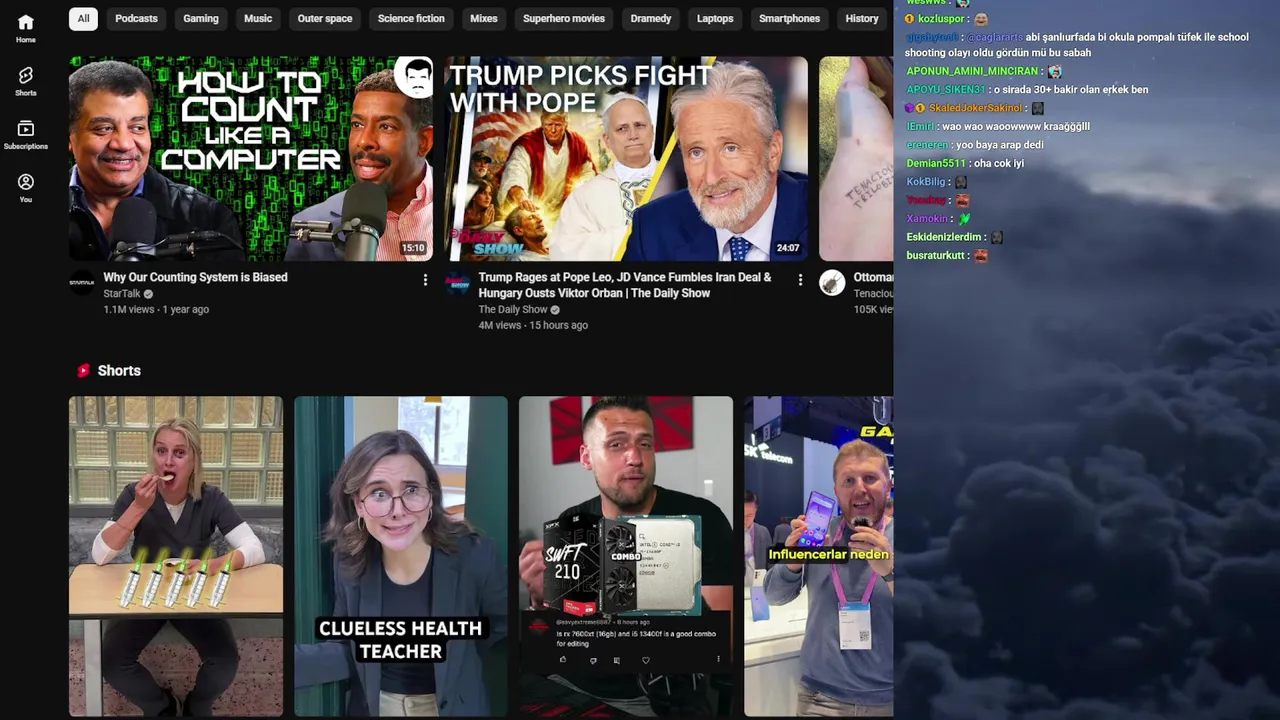The width and height of the screenshot is (1280, 720).
Task: Open the Home sidebar icon
Action: point(26,28)
